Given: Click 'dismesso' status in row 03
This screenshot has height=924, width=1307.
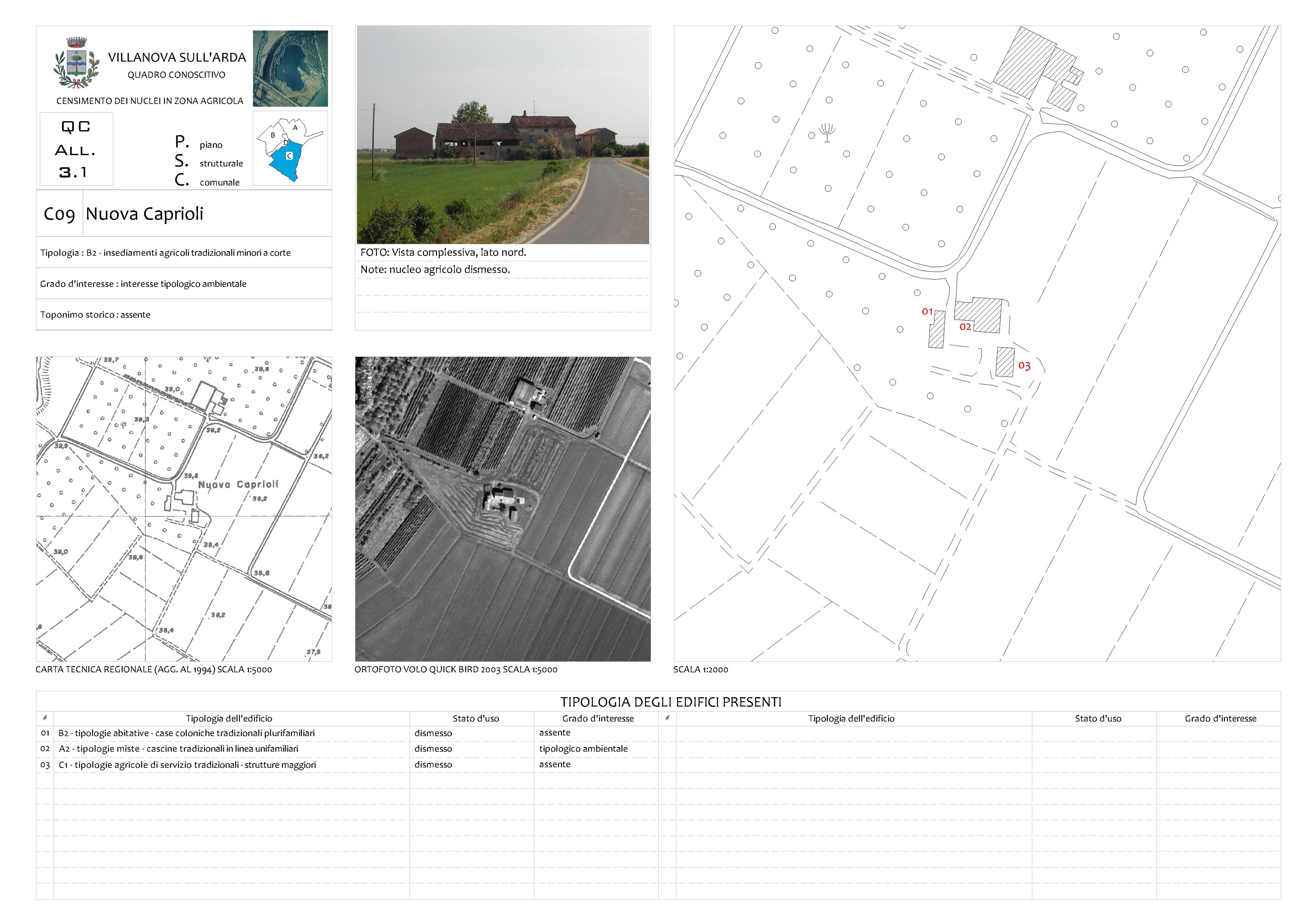Looking at the screenshot, I should coord(433,765).
